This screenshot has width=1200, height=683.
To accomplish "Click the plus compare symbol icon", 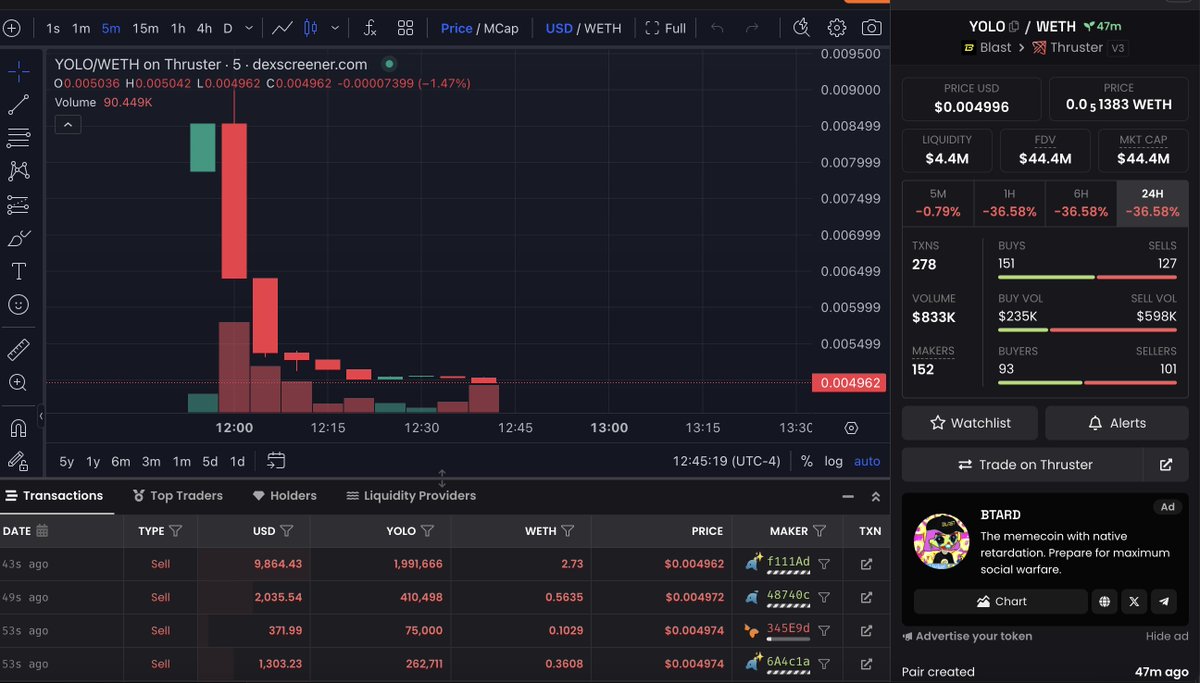I will pos(11,28).
